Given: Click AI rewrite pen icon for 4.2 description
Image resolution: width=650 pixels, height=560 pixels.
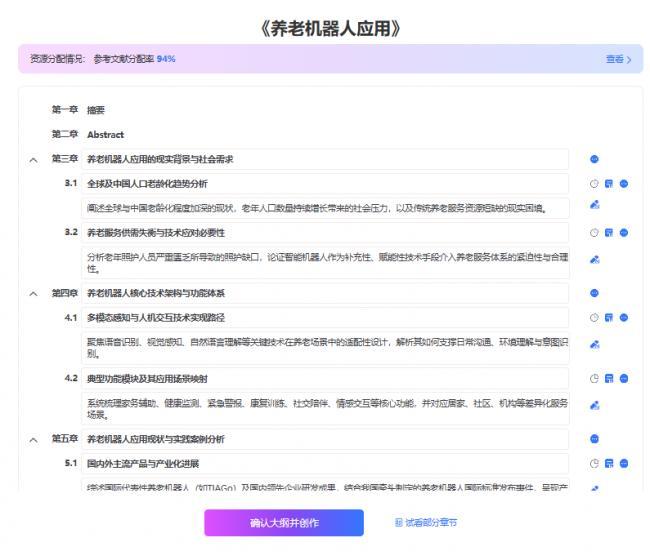Looking at the screenshot, I should [x=594, y=405].
